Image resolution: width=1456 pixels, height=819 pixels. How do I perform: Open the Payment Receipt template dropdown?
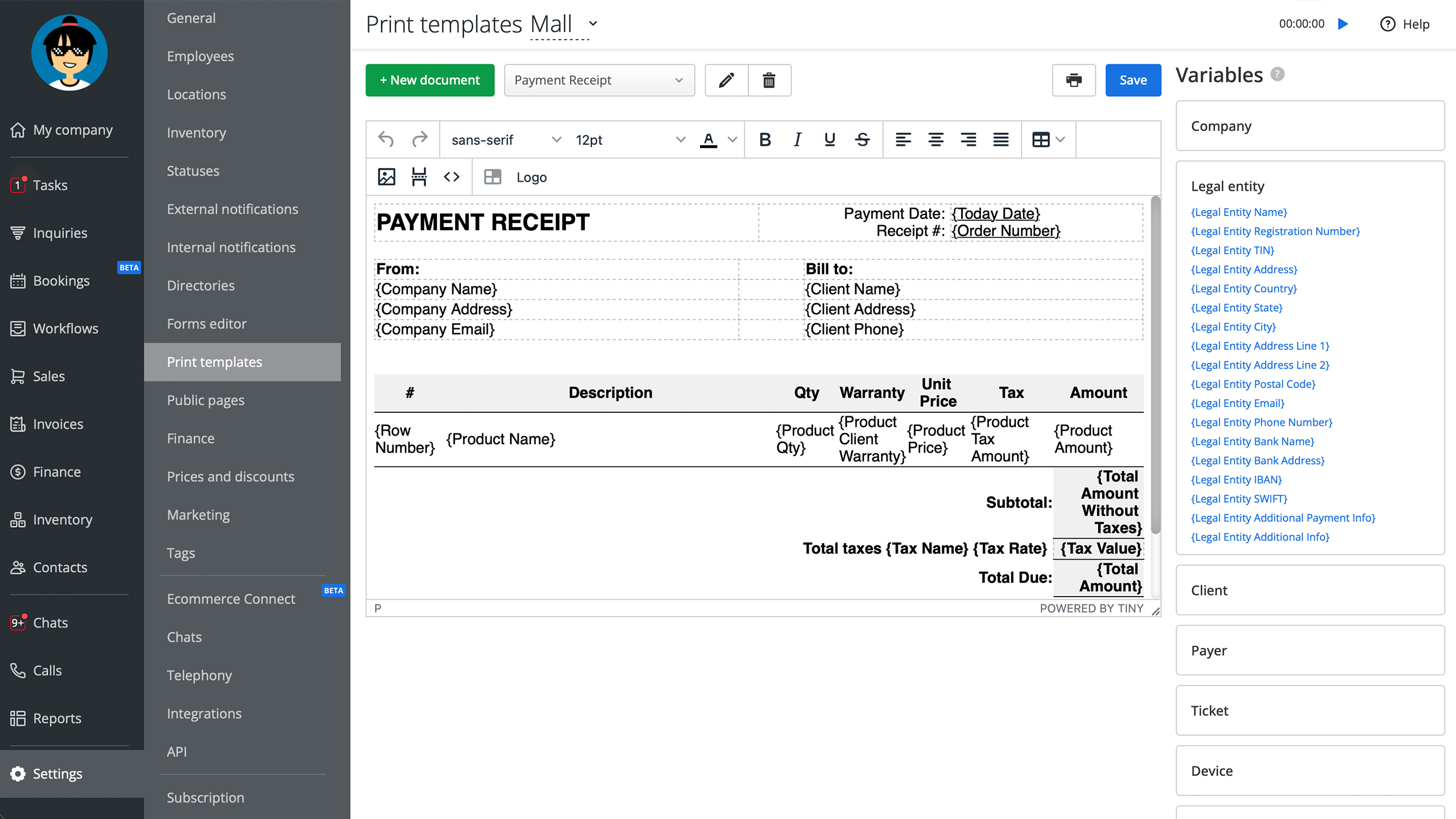point(599,80)
